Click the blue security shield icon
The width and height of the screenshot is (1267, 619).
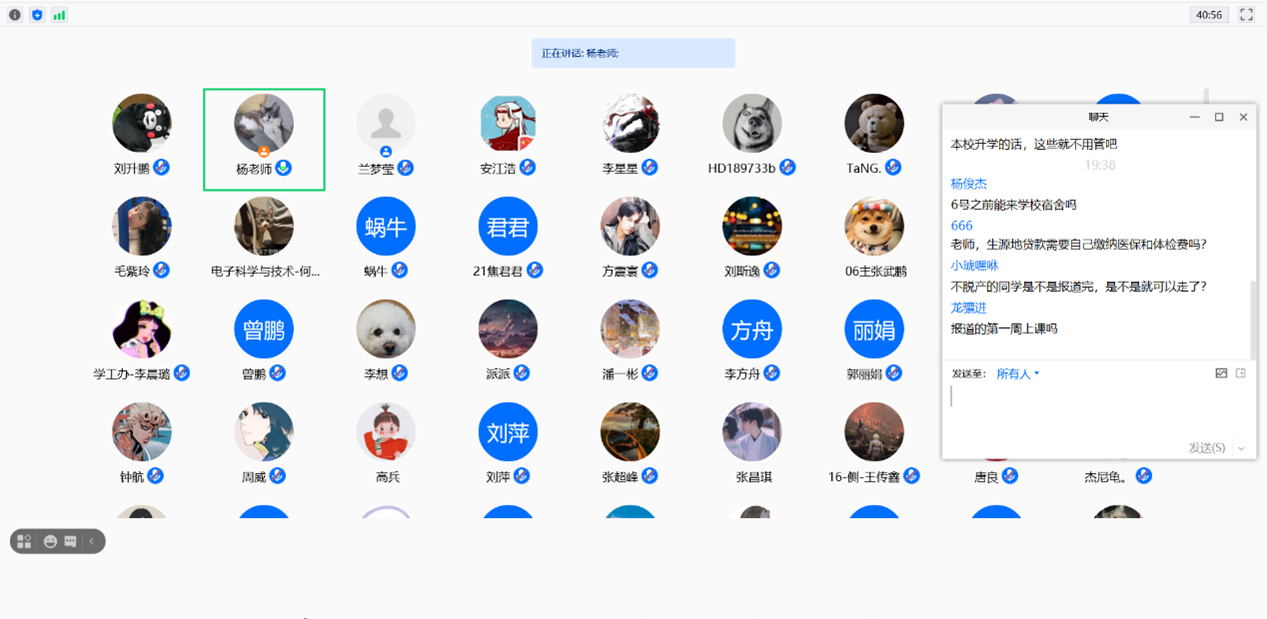[x=37, y=15]
